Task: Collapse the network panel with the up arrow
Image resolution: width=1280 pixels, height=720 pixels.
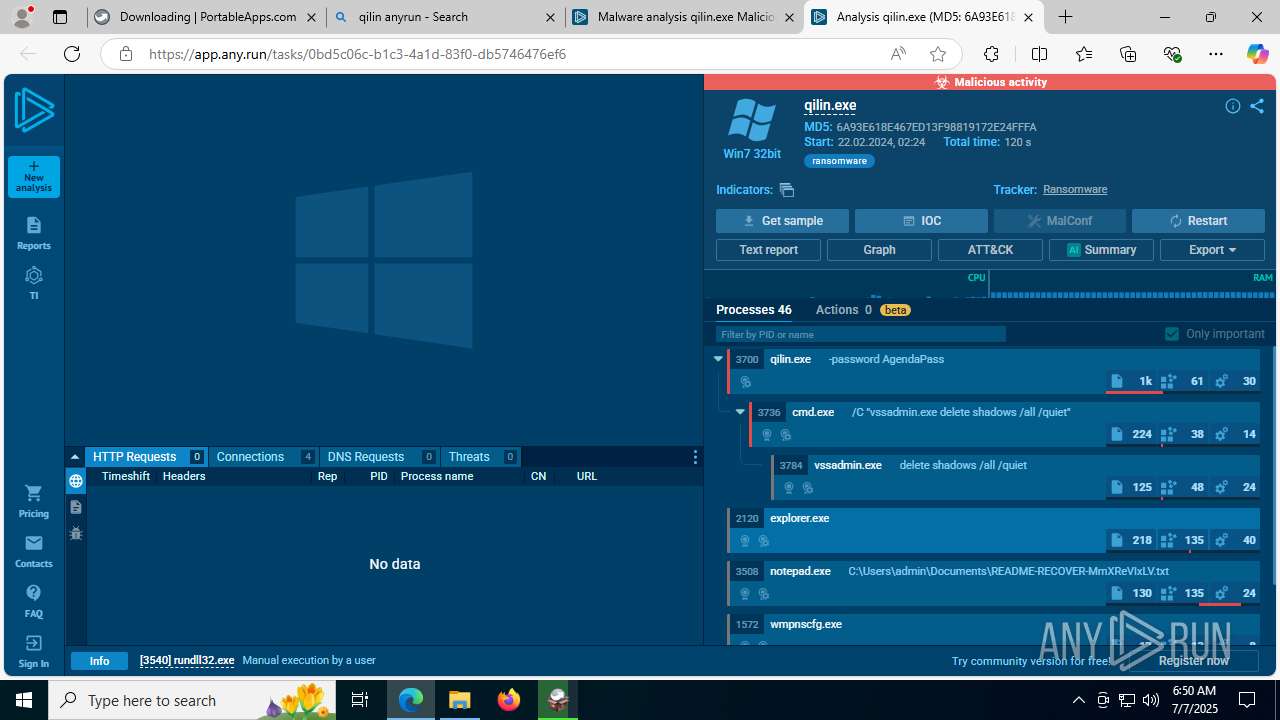Action: pyautogui.click(x=75, y=457)
